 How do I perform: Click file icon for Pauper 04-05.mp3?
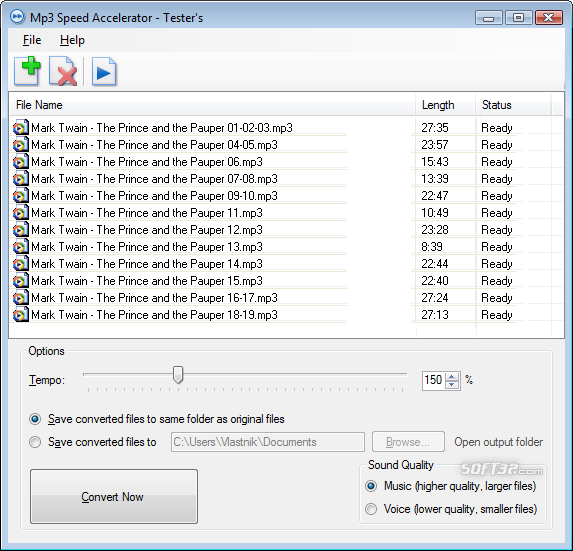(x=20, y=145)
